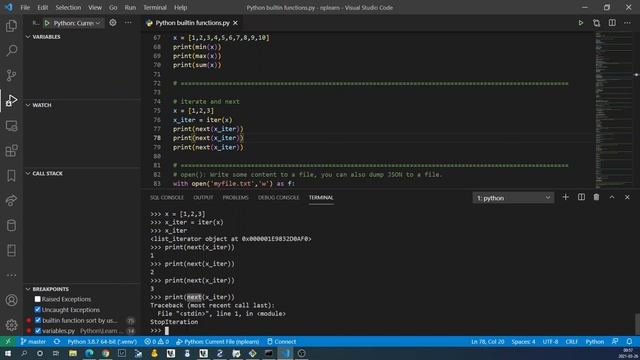
Task: Kill terminal with trash icon
Action: click(596, 198)
